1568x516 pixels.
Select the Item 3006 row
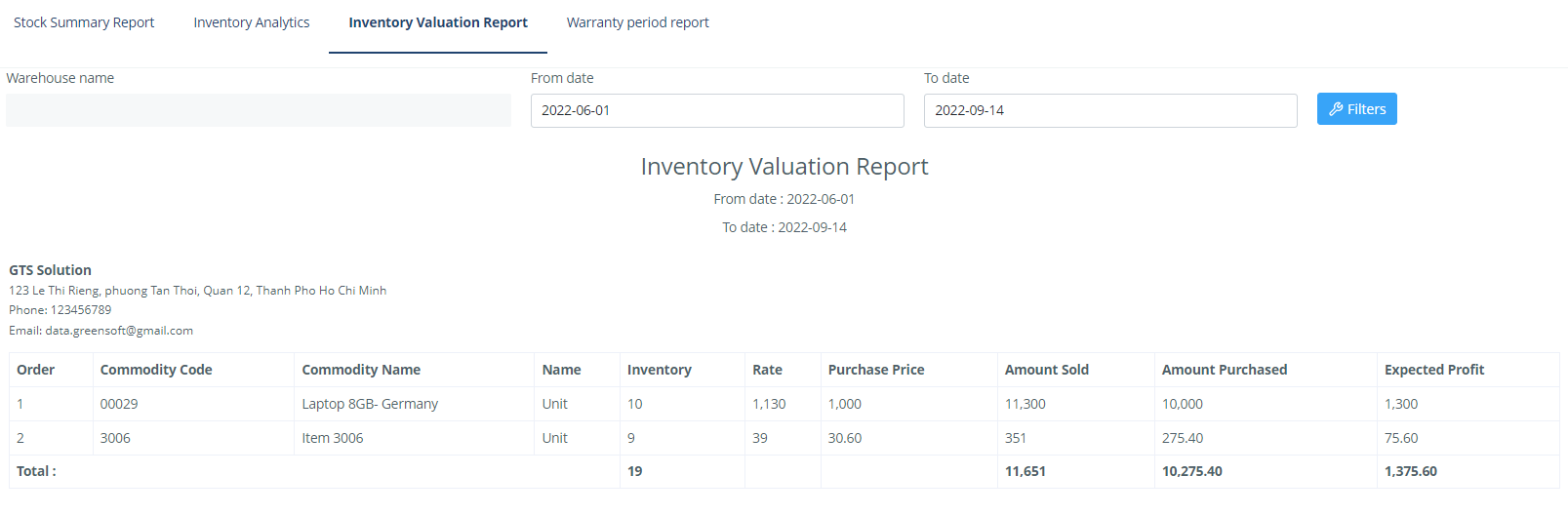click(333, 438)
